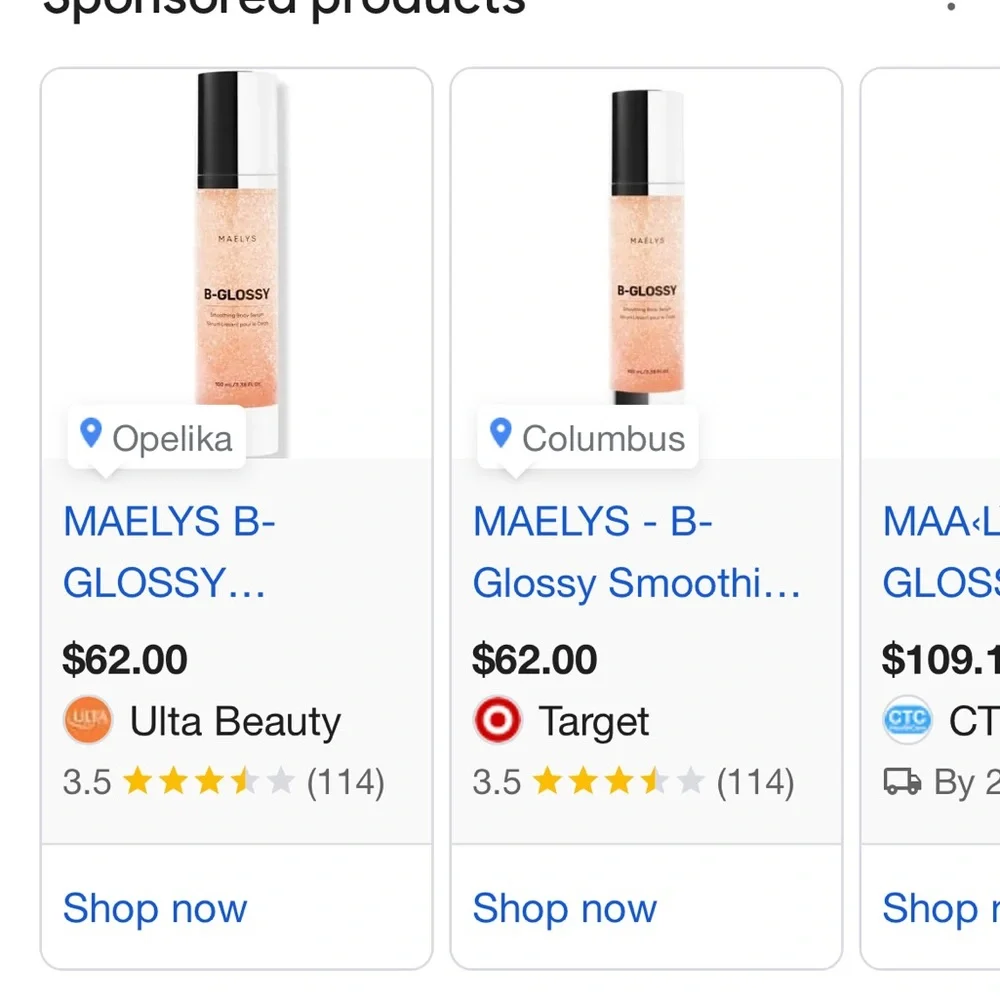Screen dimensions: 1000x1000
Task: Open the third MAELYS product title
Action: (x=940, y=552)
